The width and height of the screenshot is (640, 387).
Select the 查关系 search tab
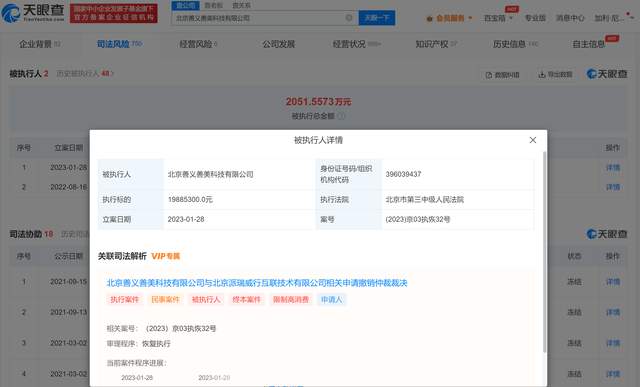241,5
